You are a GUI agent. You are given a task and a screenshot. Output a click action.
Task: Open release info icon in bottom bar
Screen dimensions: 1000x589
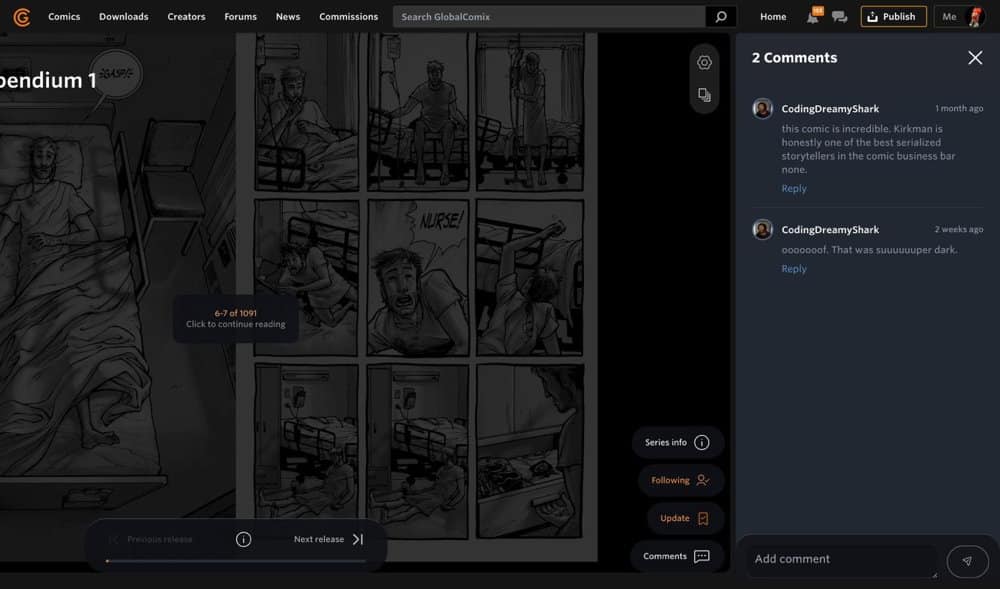(243, 539)
